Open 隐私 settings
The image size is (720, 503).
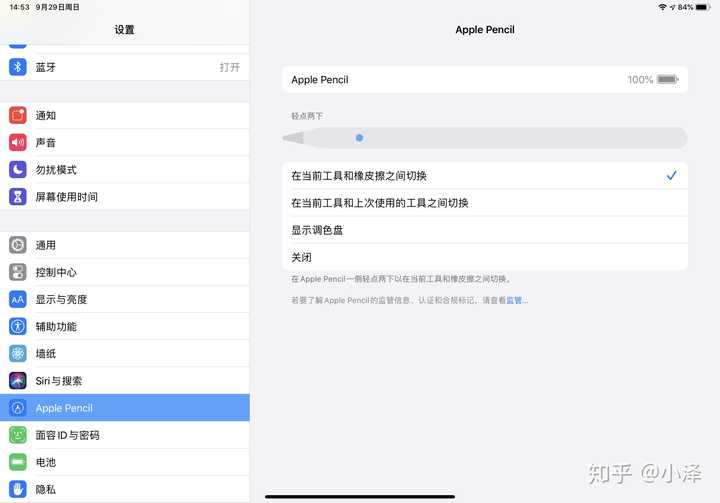pyautogui.click(x=124, y=489)
